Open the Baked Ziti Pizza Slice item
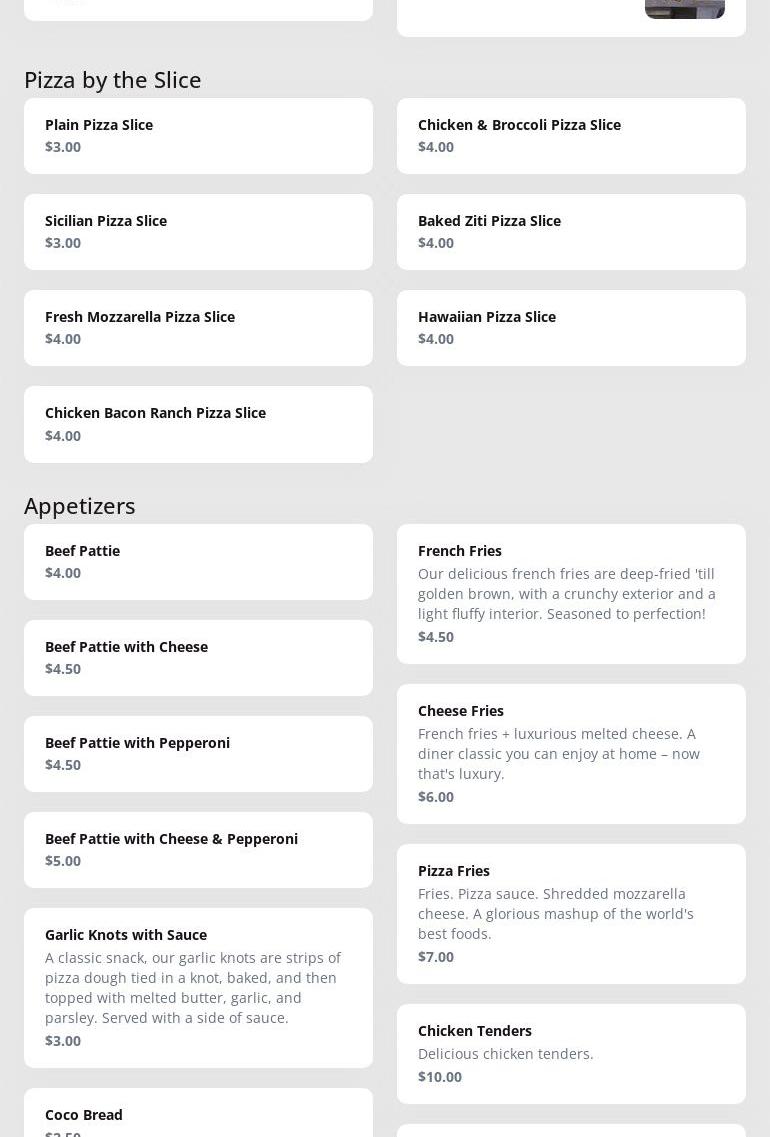The width and height of the screenshot is (770, 1137). coord(571,232)
